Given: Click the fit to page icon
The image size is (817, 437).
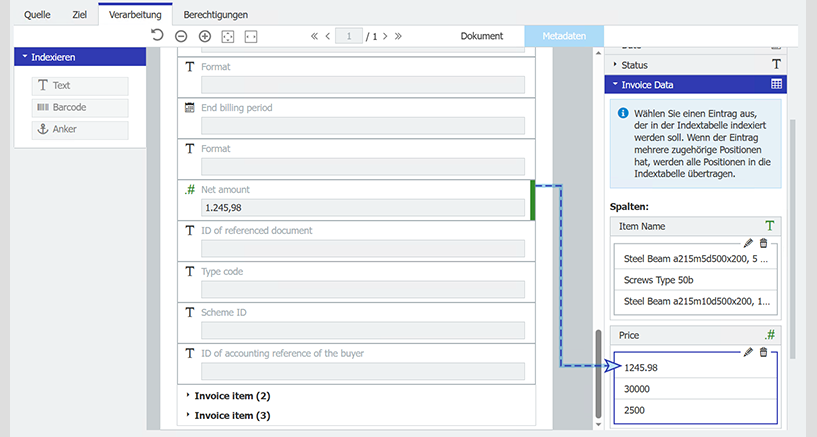Looking at the screenshot, I should 228,36.
